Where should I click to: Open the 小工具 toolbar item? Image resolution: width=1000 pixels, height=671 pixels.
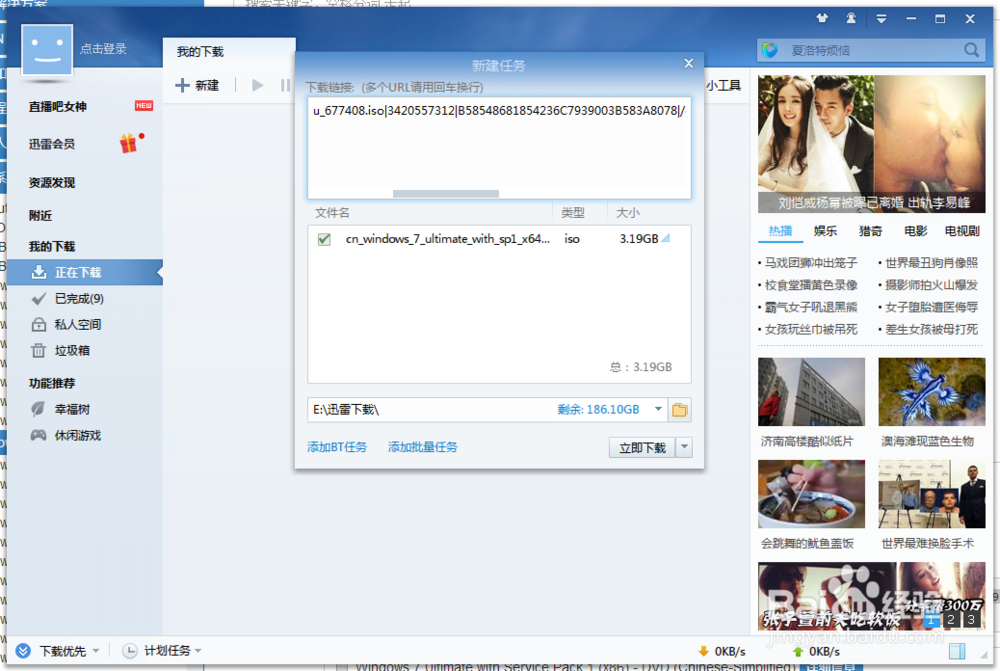click(723, 85)
